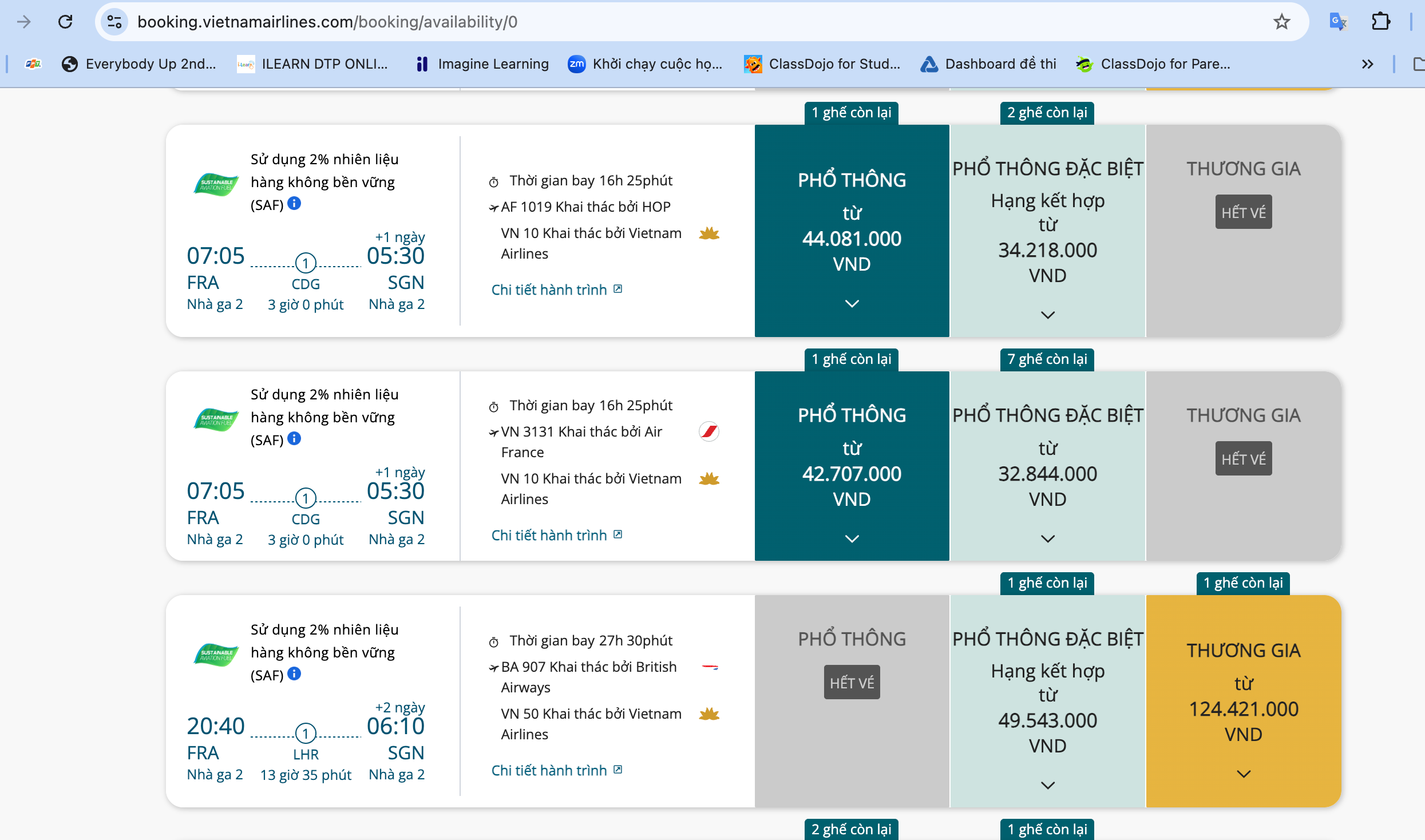This screenshot has height=840, width=1425.
Task: Open the Google Translate icon in address bar
Action: click(1338, 22)
